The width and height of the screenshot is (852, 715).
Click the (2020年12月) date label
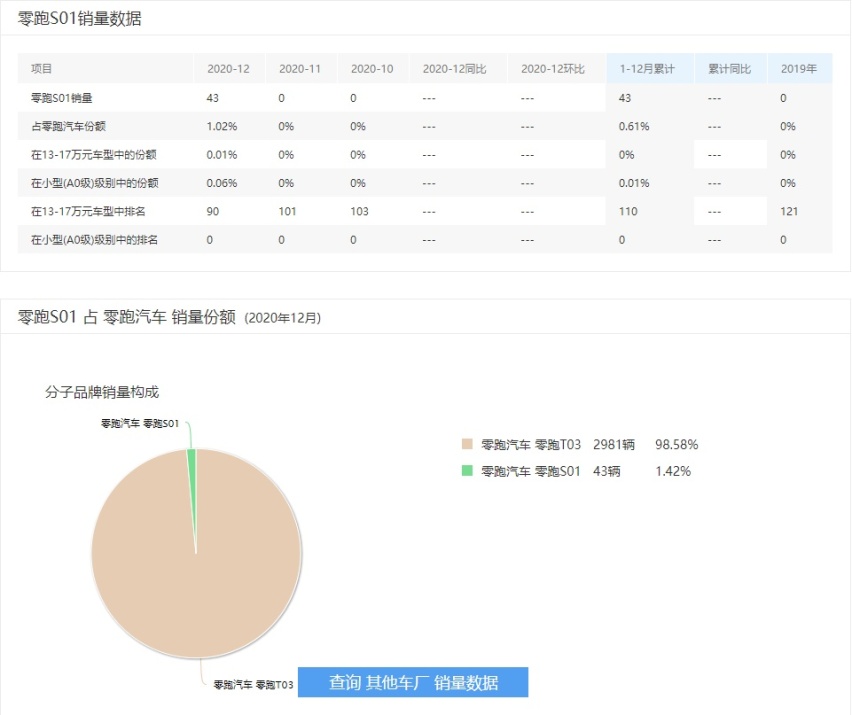[x=283, y=318]
